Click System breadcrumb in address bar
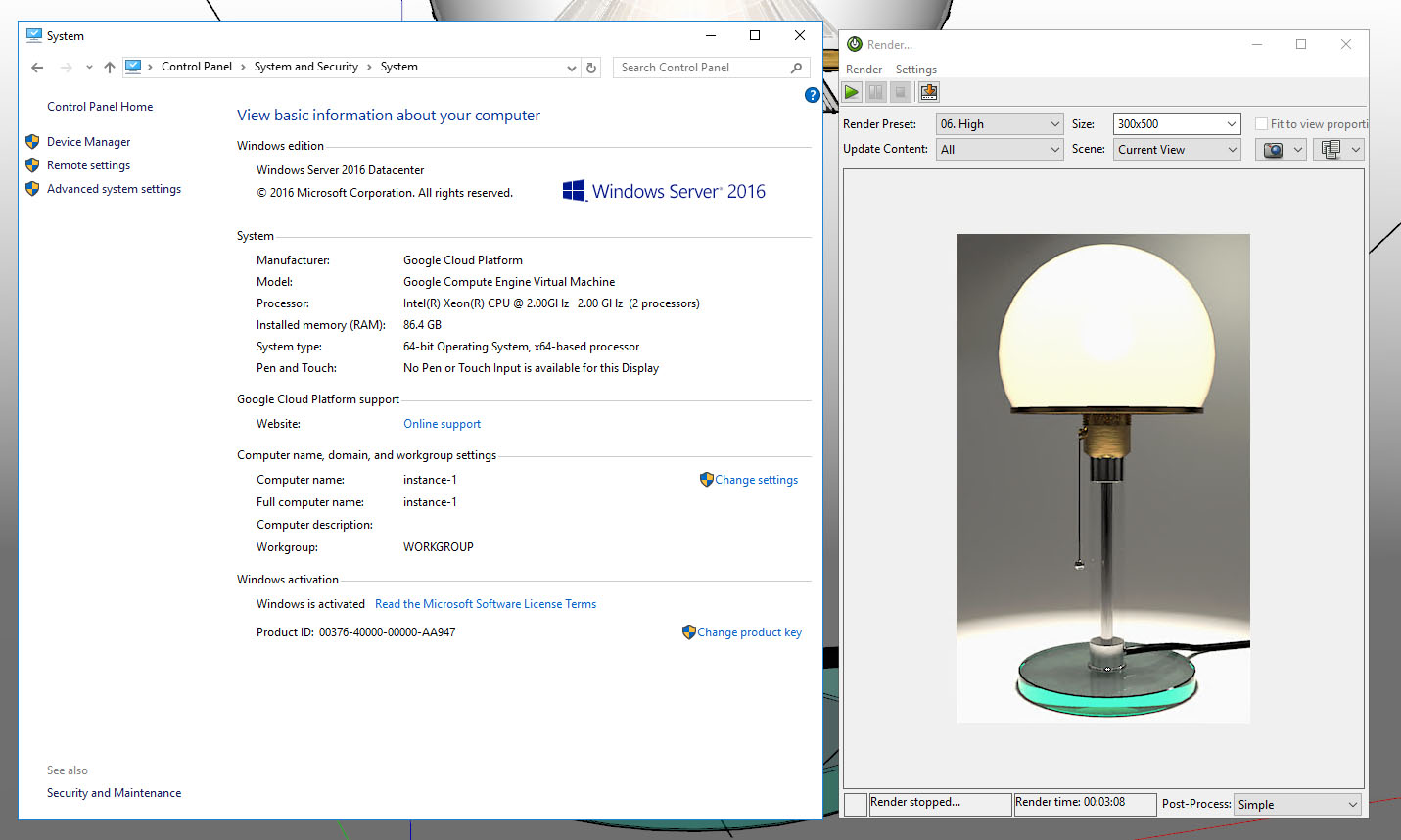1401x840 pixels. (x=399, y=67)
